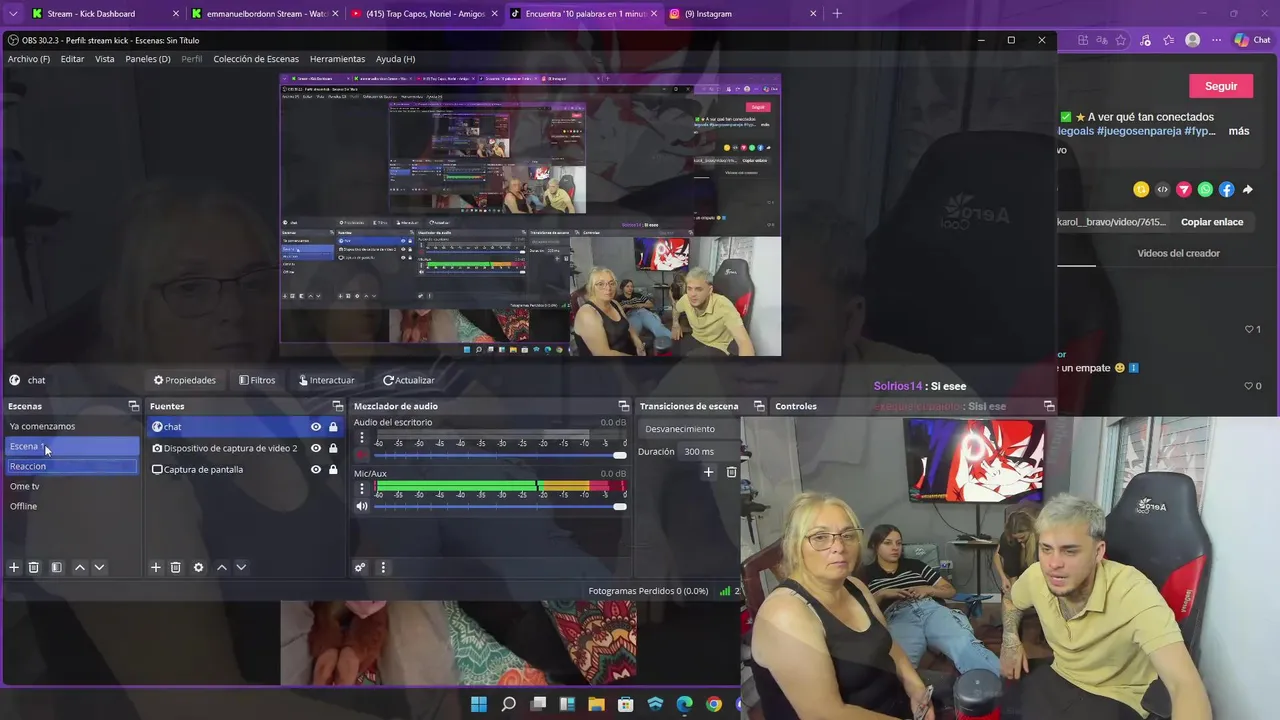This screenshot has height=720, width=1280.
Task: Open Archivo menu in OBS
Action: coord(29,59)
